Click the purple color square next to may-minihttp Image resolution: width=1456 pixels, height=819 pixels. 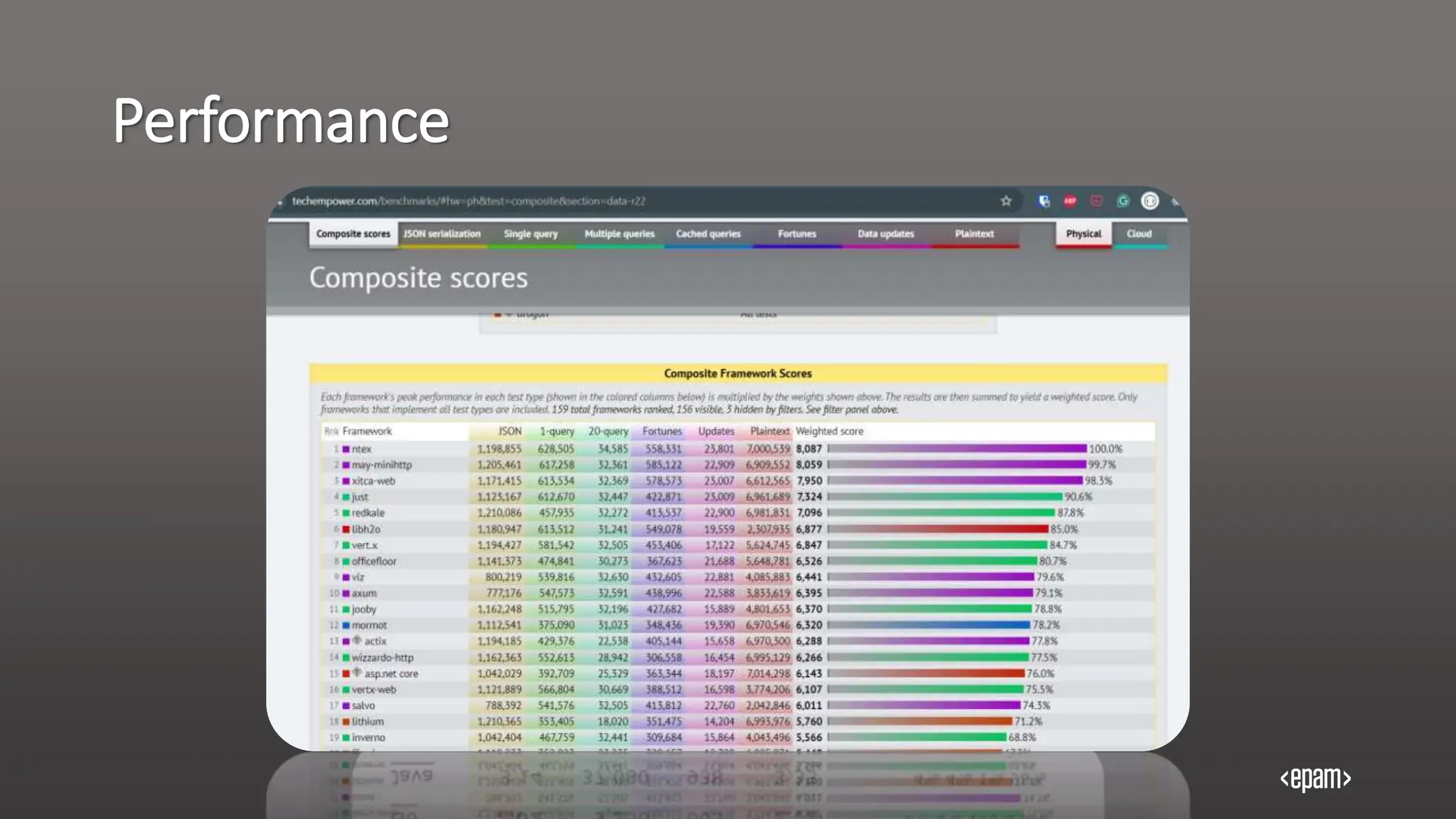coord(346,465)
